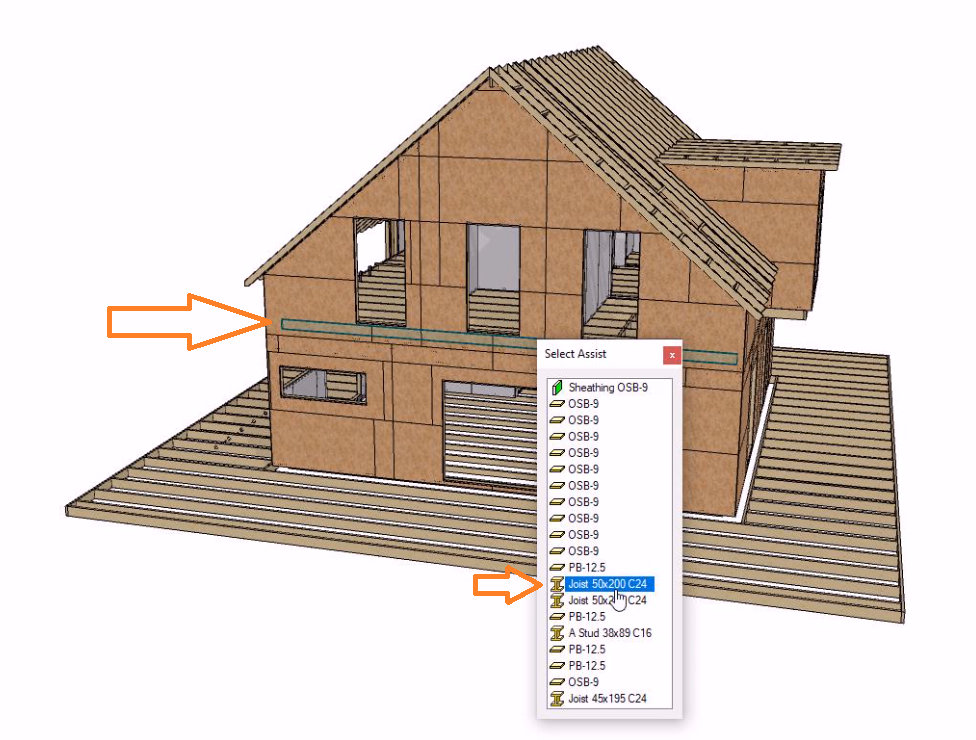Choose the A Stud 38x89 C16 entry

(610, 633)
